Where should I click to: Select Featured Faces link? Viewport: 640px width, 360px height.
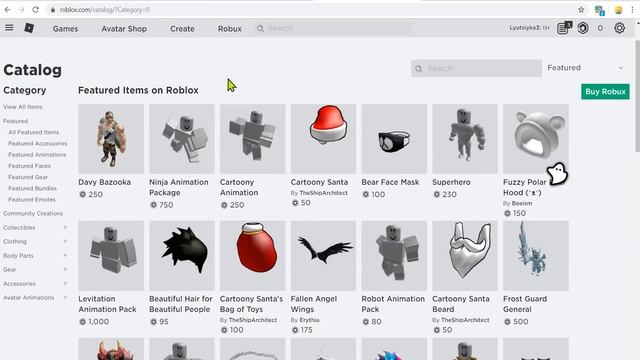(29, 166)
